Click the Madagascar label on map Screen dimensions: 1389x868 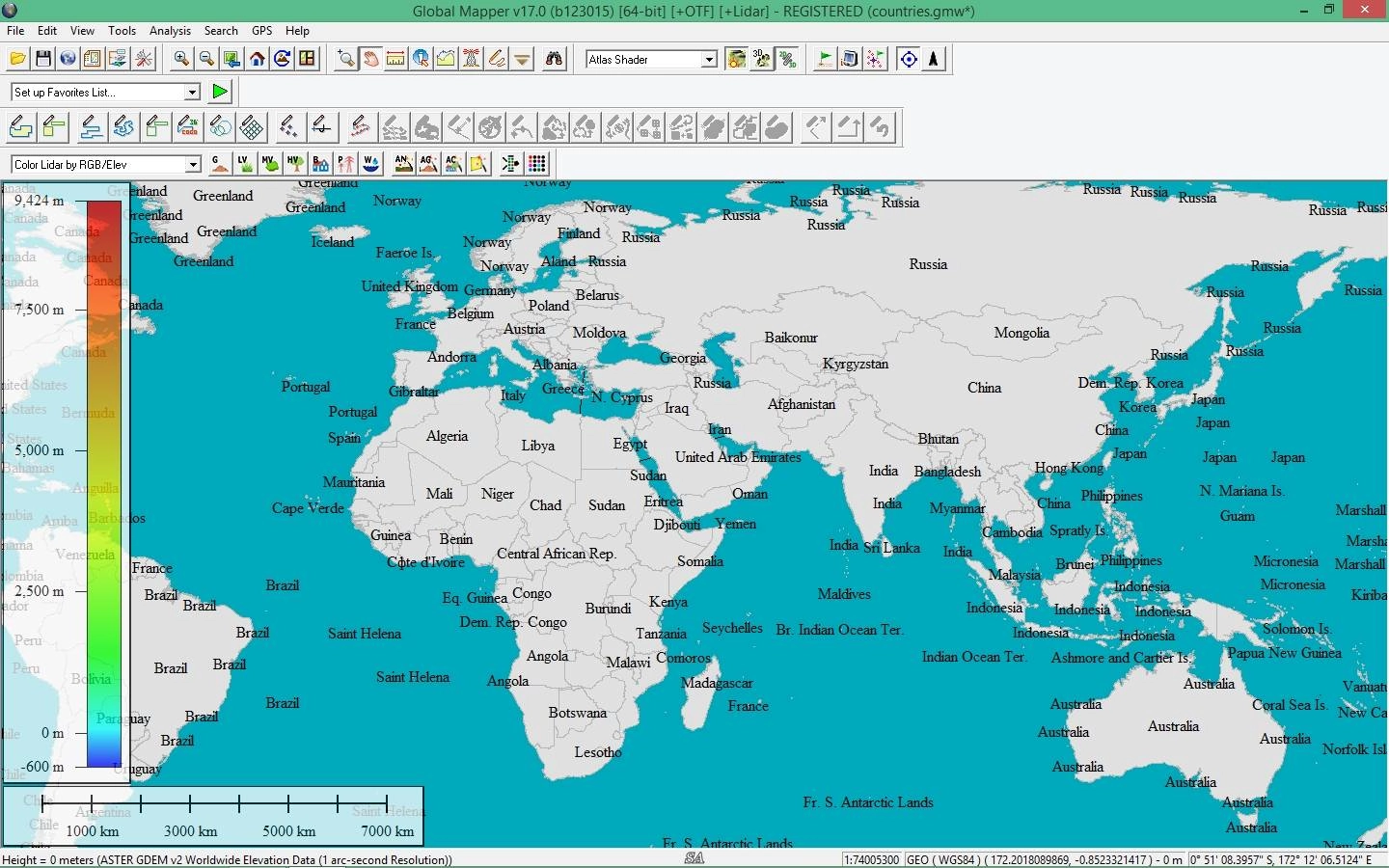pyautogui.click(x=717, y=683)
